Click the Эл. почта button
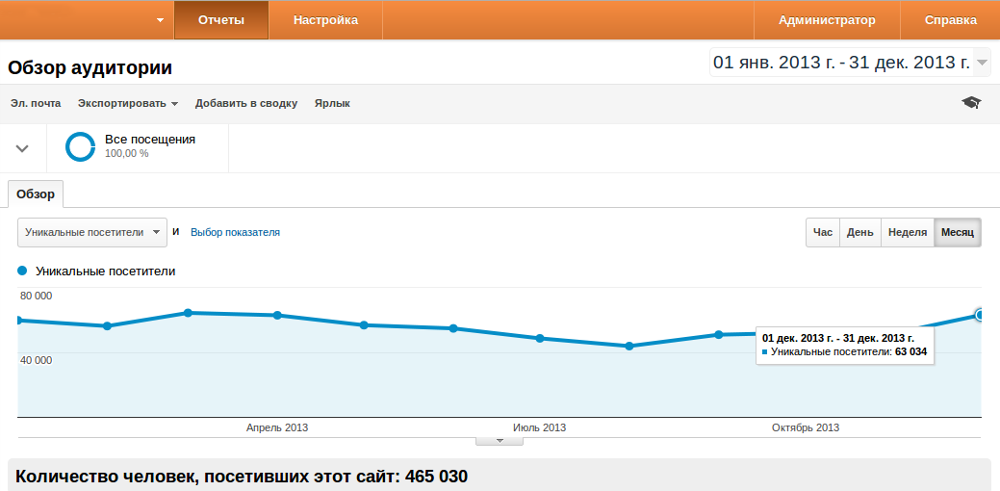This screenshot has width=1000, height=491. (36, 103)
